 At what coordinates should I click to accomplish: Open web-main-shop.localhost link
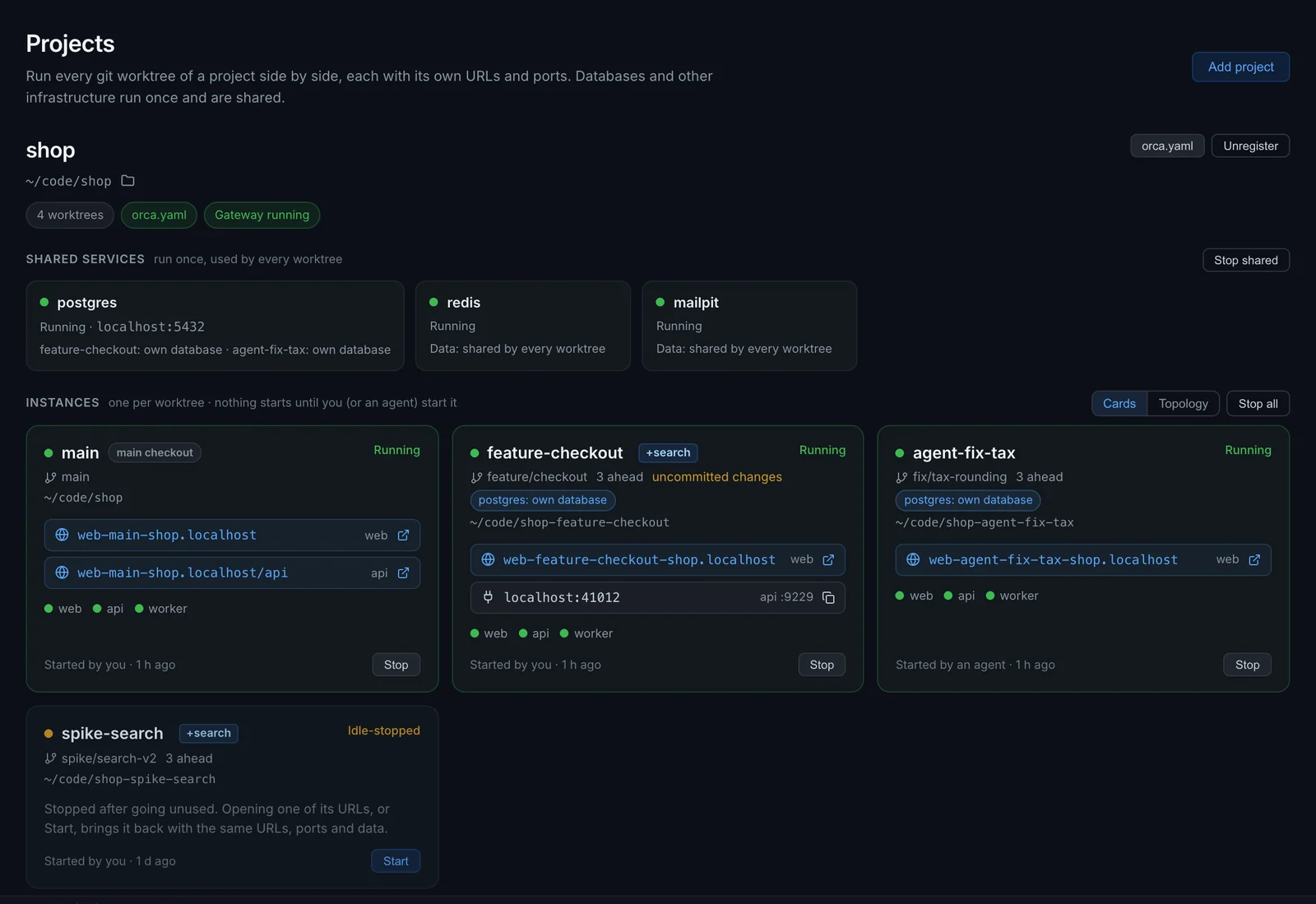pyautogui.click(x=167, y=535)
